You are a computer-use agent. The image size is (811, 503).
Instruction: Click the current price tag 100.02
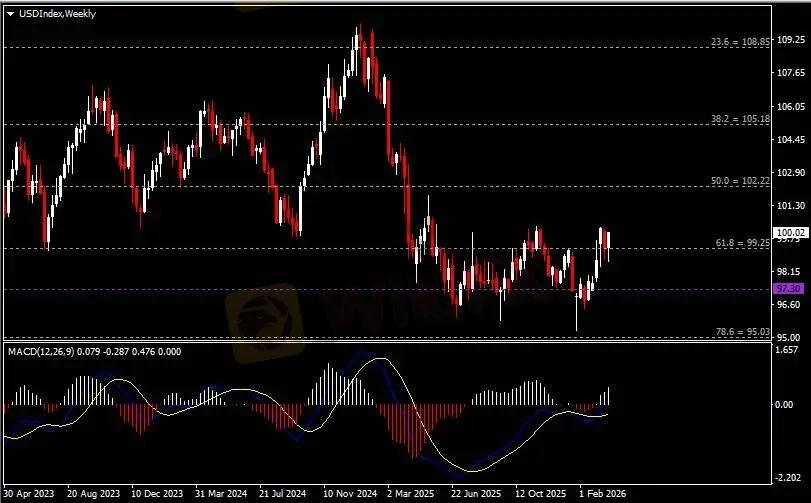790,233
